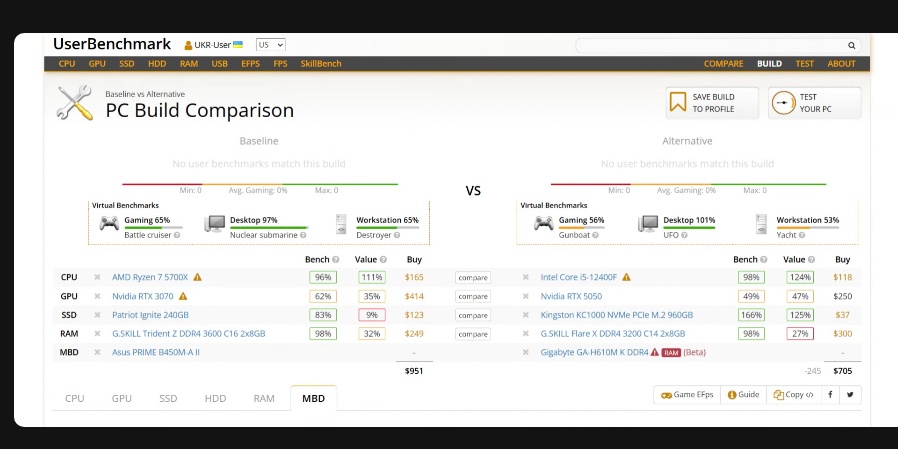Viewport: 898px width, 449px height.
Task: Open EFPS in top navigation bar
Action: click(x=250, y=64)
